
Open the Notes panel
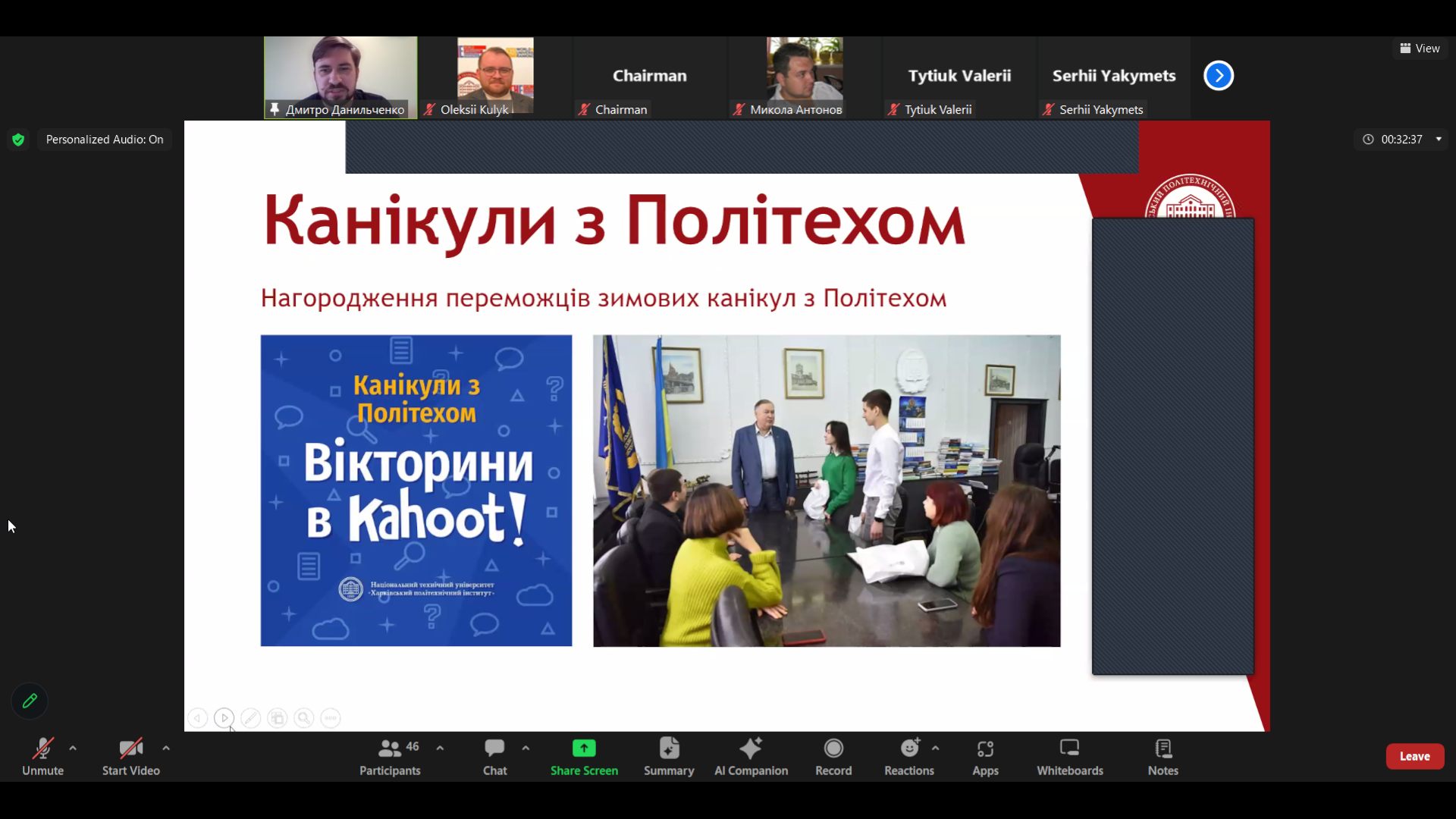(x=1163, y=756)
